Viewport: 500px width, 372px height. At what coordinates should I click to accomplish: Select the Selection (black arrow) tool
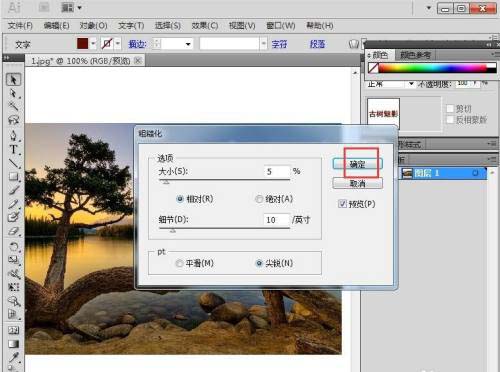pyautogui.click(x=13, y=80)
